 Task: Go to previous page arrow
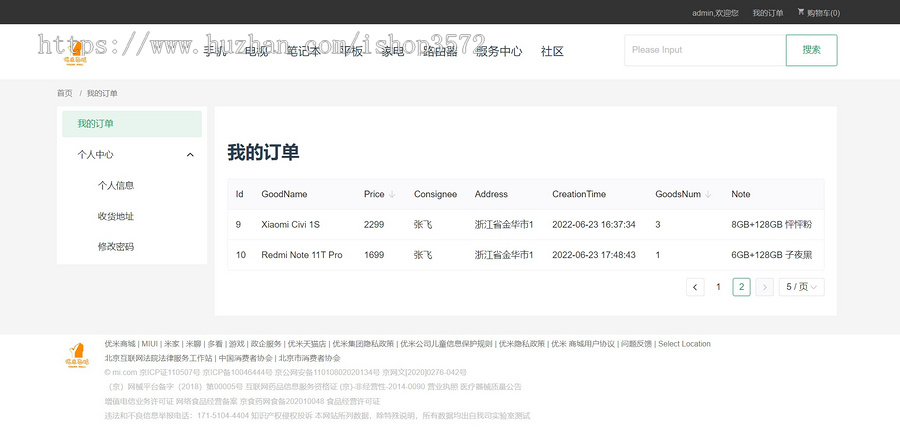tap(695, 287)
